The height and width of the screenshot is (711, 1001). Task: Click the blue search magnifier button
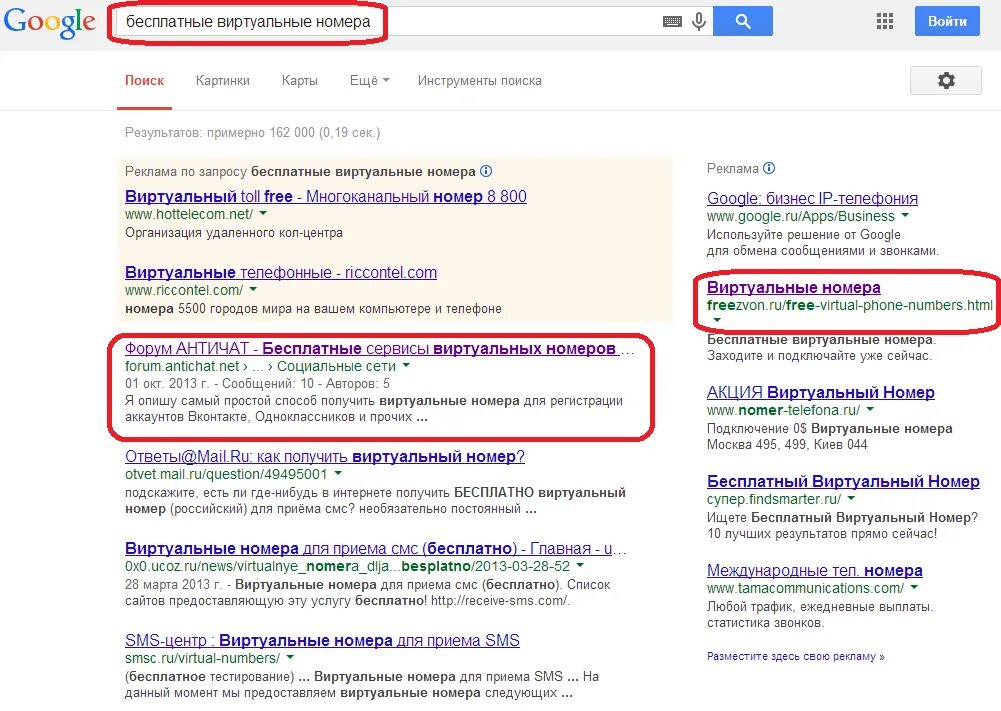click(742, 21)
